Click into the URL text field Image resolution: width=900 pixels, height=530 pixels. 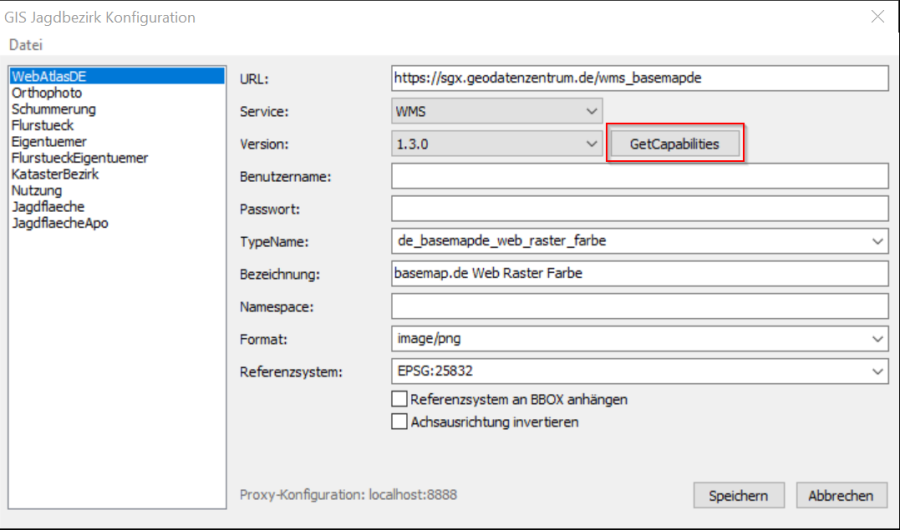click(639, 78)
